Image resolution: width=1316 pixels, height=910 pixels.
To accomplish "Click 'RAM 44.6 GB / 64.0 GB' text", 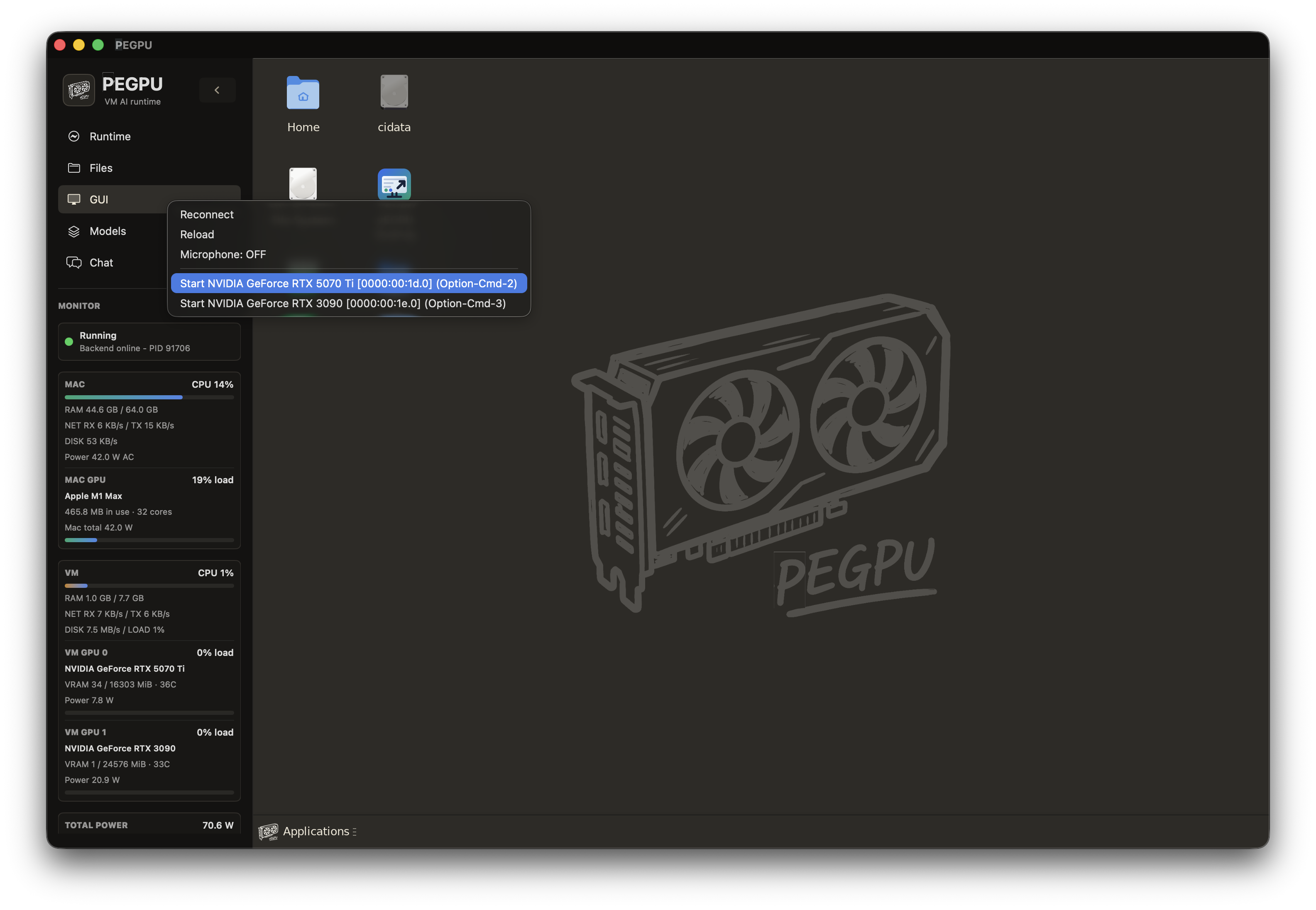I will point(111,409).
